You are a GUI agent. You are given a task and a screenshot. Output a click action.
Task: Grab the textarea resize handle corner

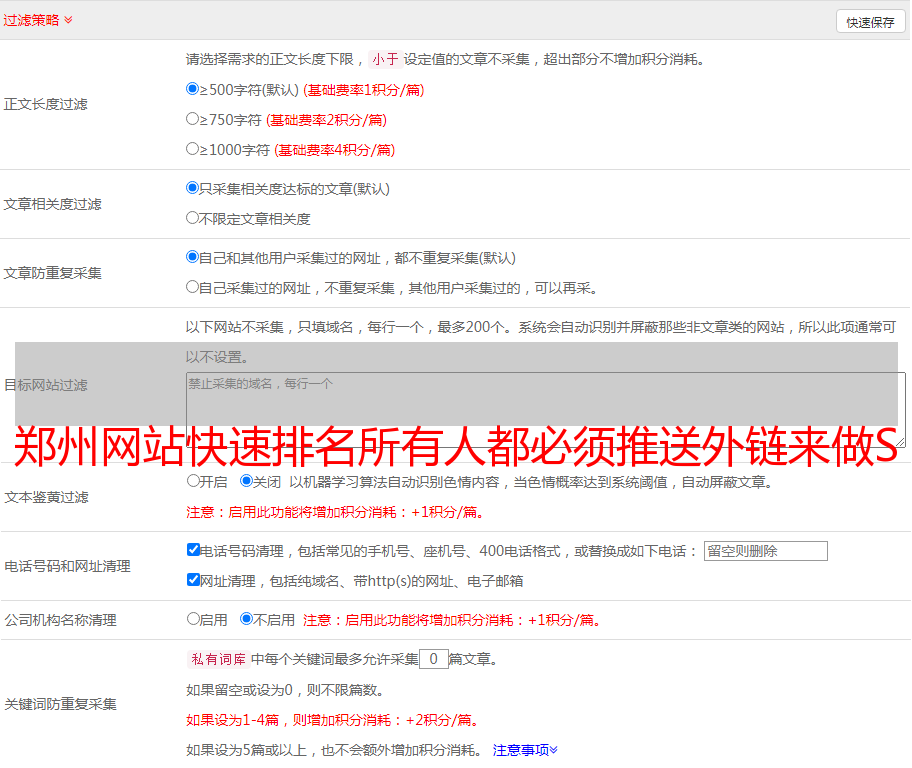[x=901, y=443]
